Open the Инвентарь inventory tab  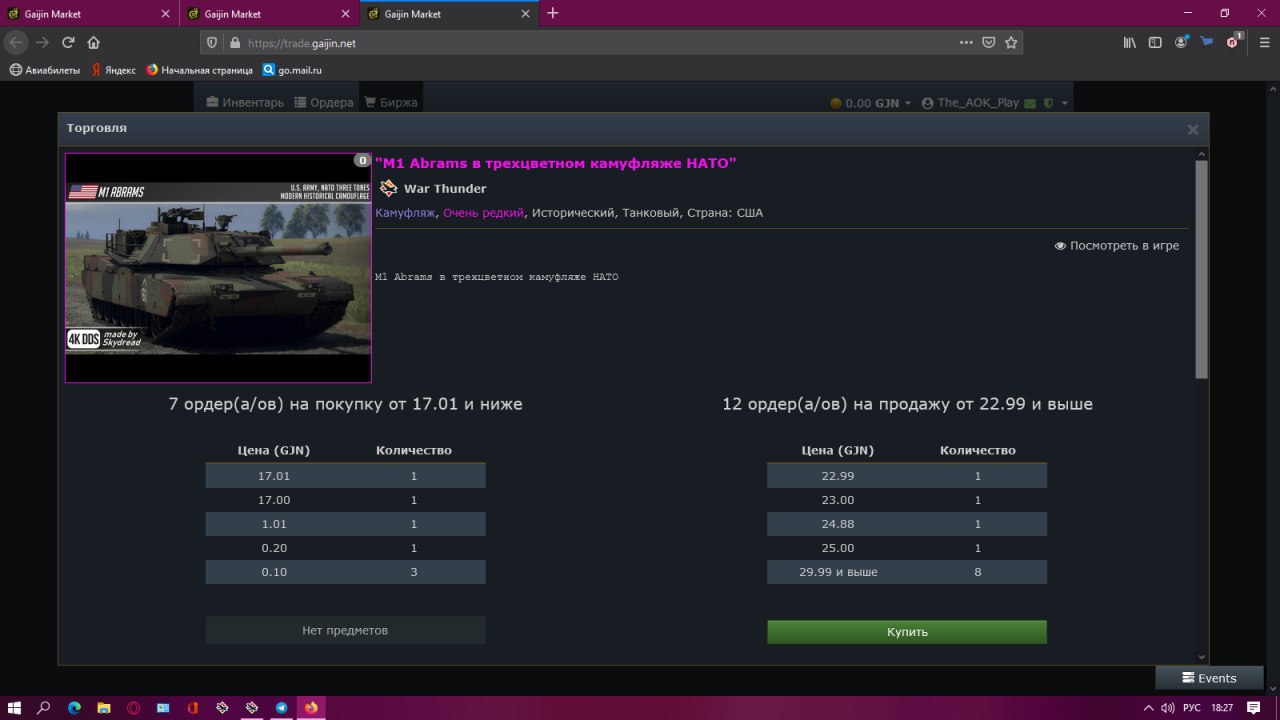click(245, 103)
